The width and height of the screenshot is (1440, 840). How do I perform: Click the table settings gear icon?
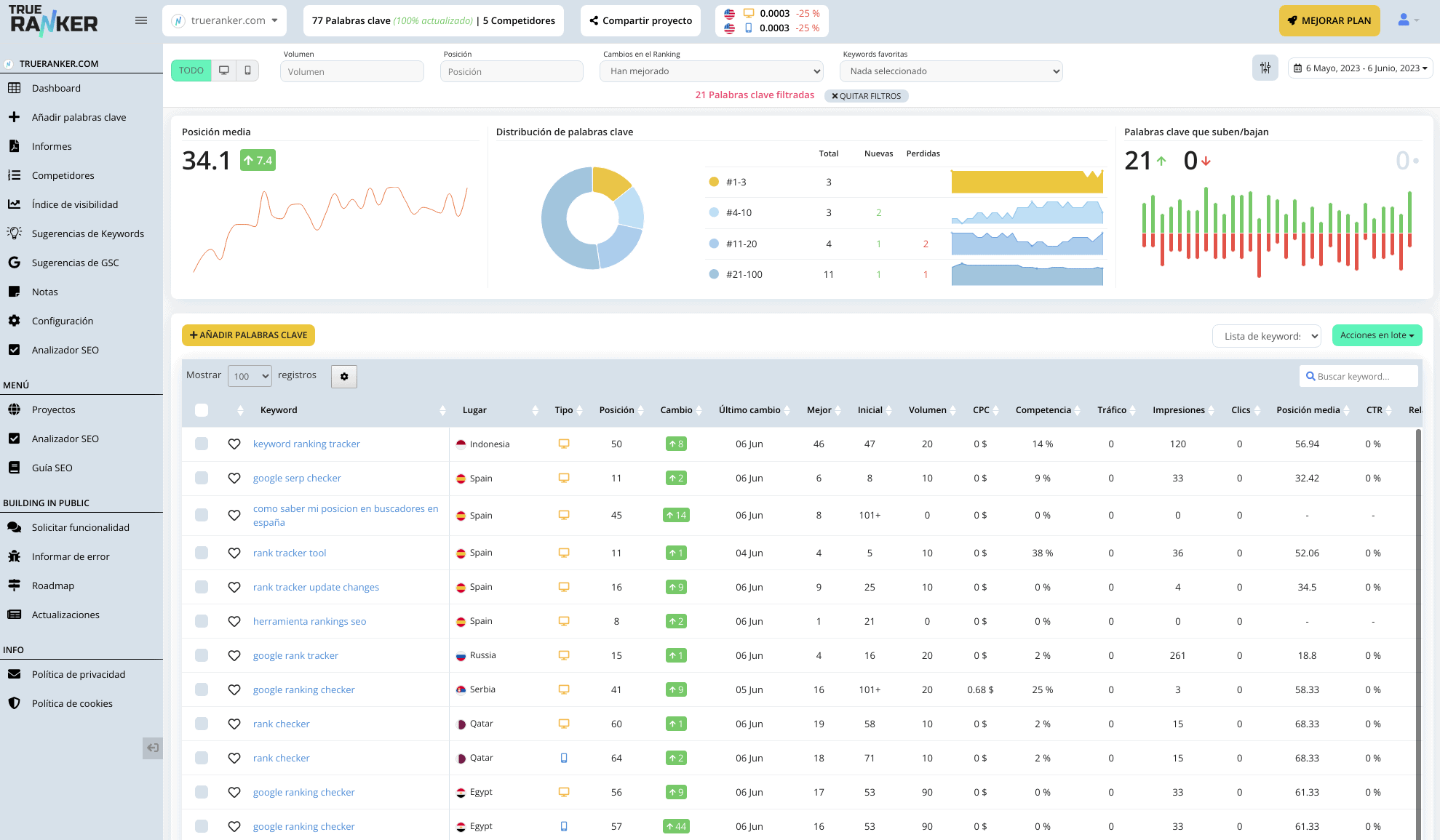(344, 377)
